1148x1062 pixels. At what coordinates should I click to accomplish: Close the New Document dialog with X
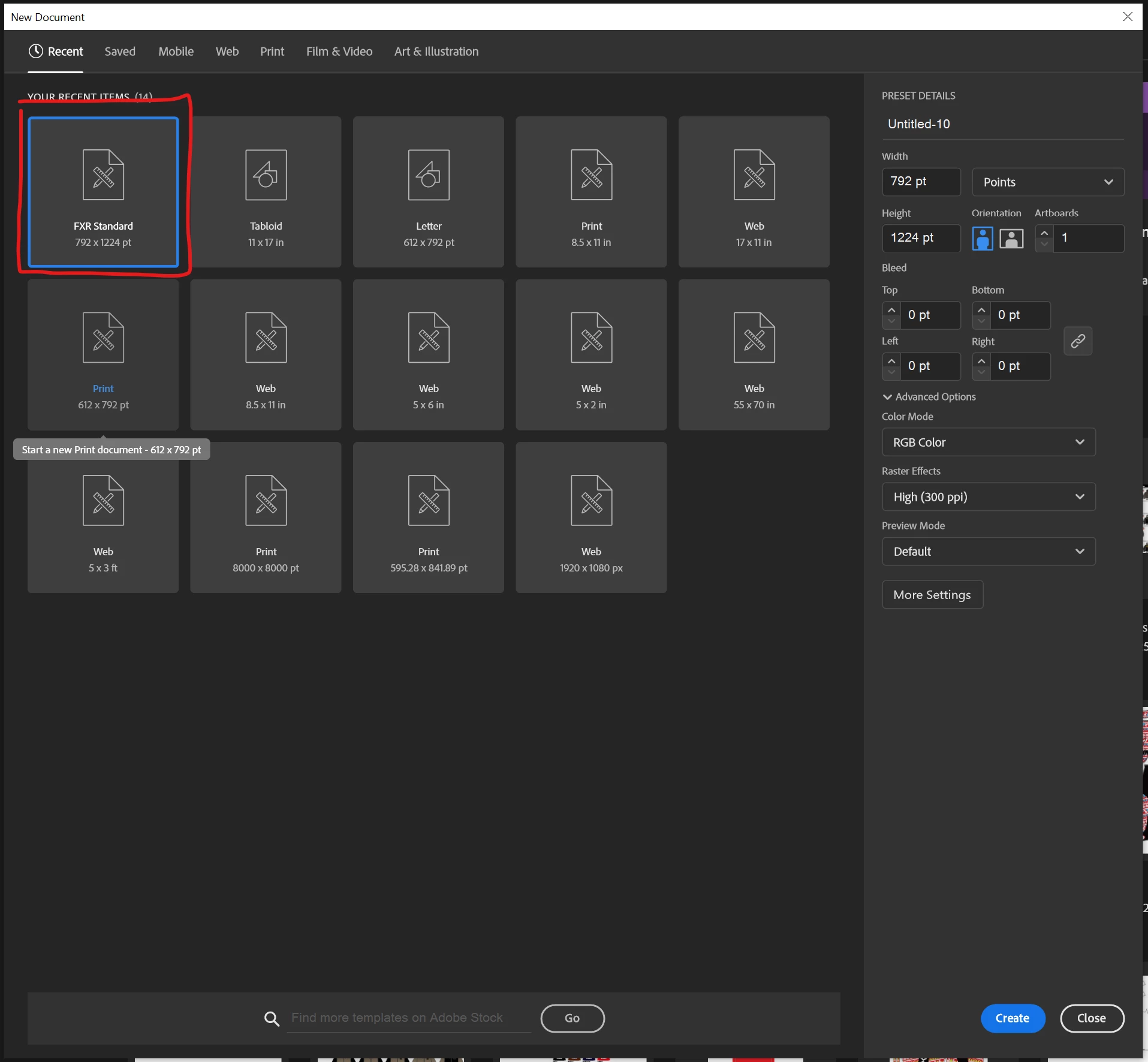[1128, 17]
